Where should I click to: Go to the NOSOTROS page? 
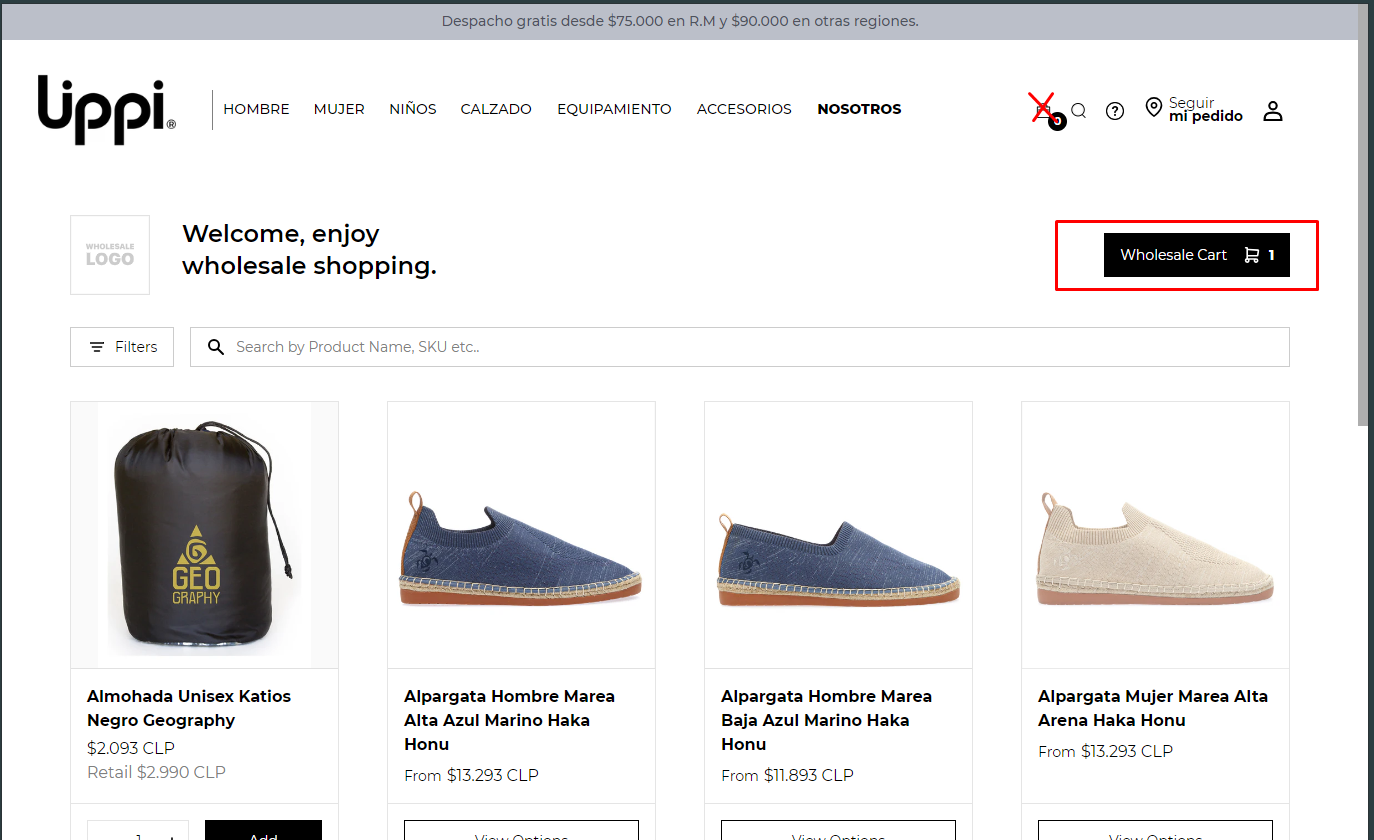coord(859,109)
